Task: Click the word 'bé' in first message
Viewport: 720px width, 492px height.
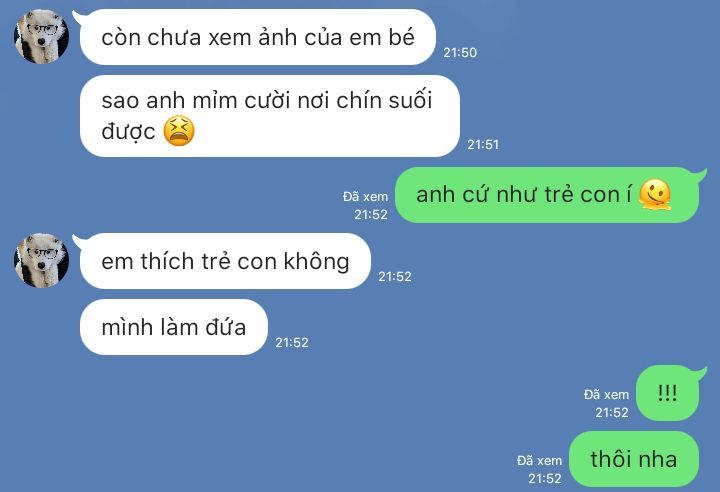Action: 402,37
